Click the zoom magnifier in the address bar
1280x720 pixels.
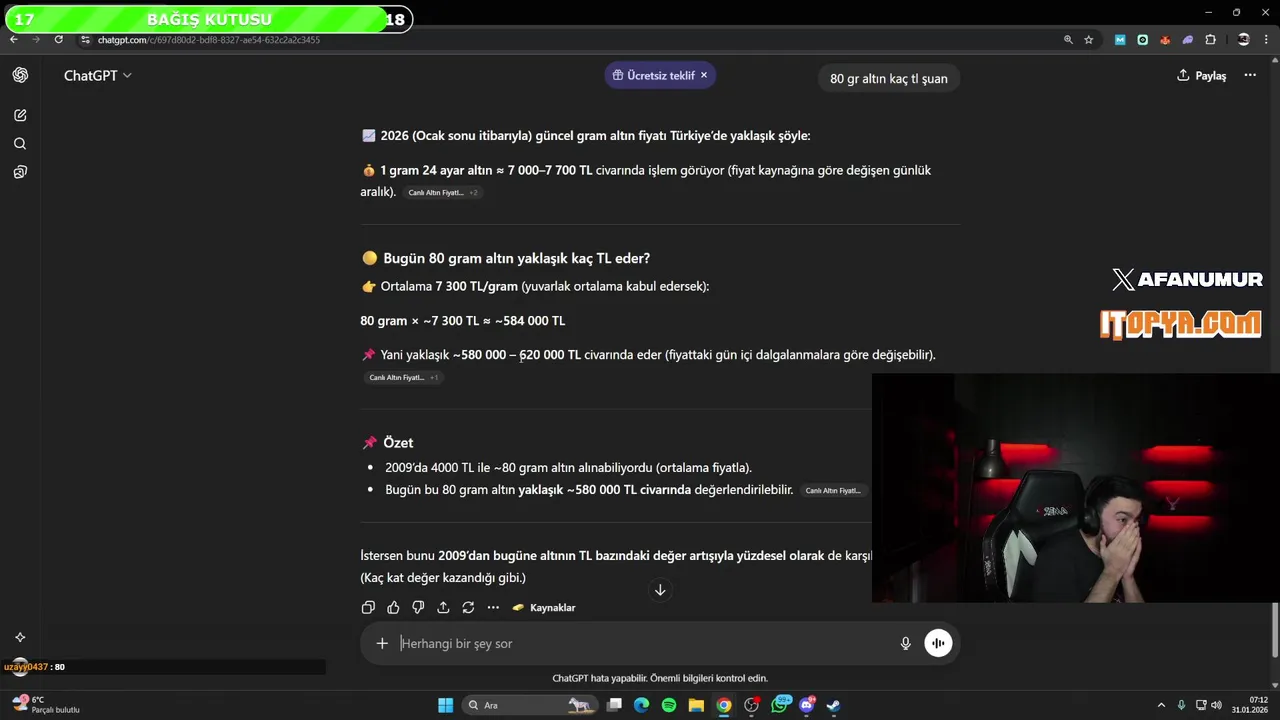point(1068,40)
